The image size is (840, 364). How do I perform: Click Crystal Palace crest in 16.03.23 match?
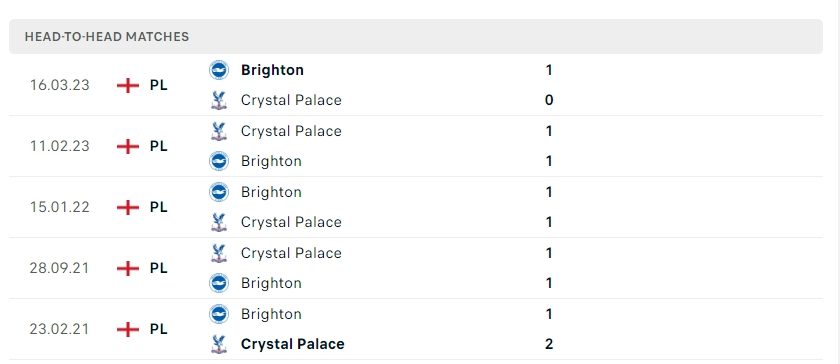pyautogui.click(x=219, y=100)
